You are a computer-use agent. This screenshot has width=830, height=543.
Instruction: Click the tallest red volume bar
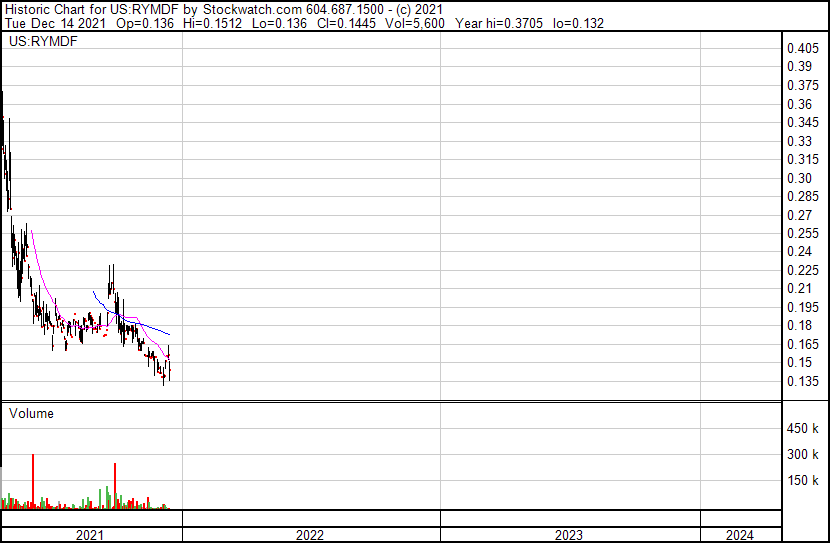[x=33, y=482]
